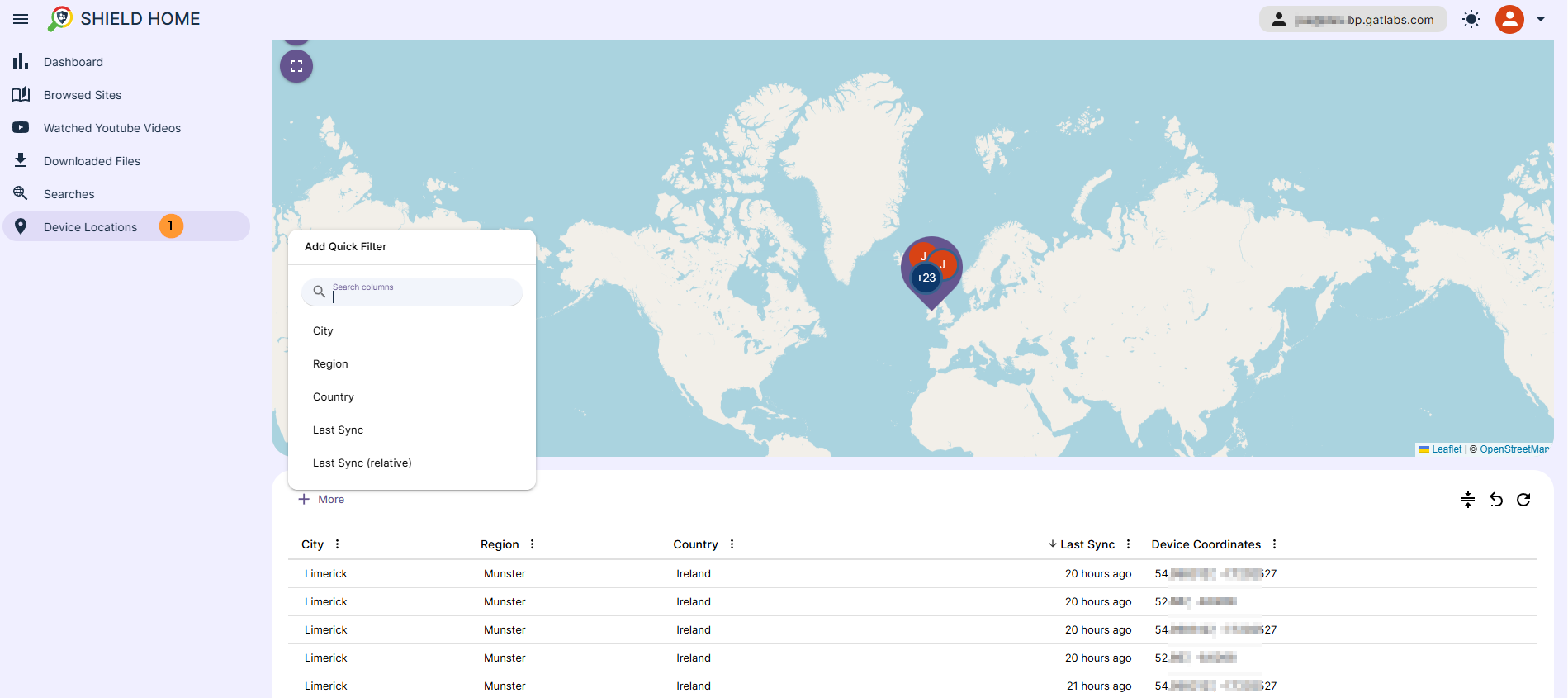This screenshot has height=698, width=1568.
Task: Open the orange user avatar menu
Action: coord(1509,19)
